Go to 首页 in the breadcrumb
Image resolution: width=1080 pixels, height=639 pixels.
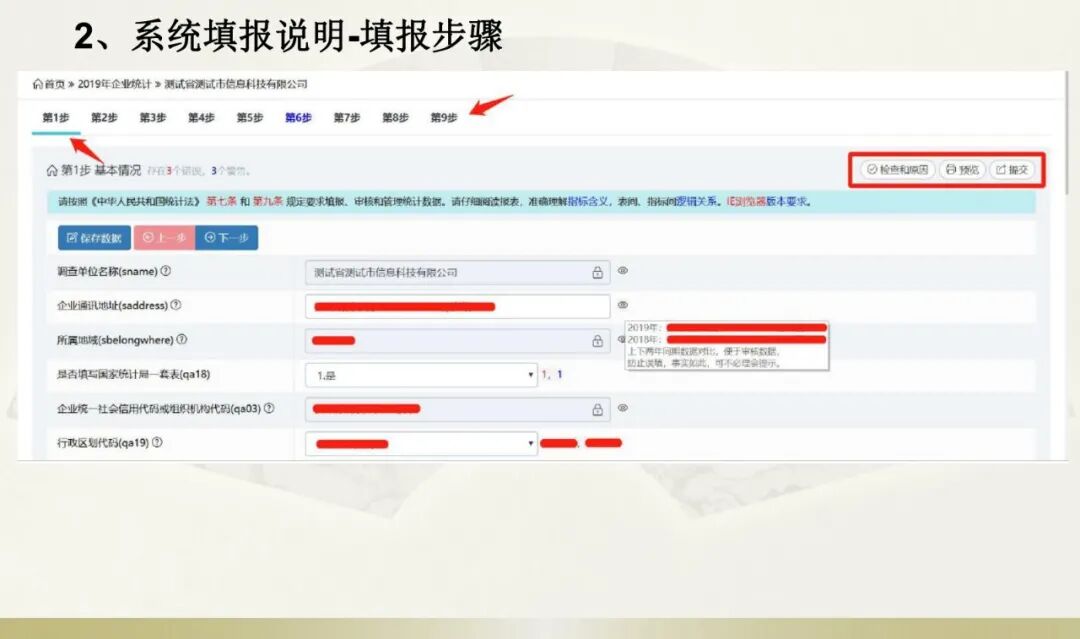[54, 84]
